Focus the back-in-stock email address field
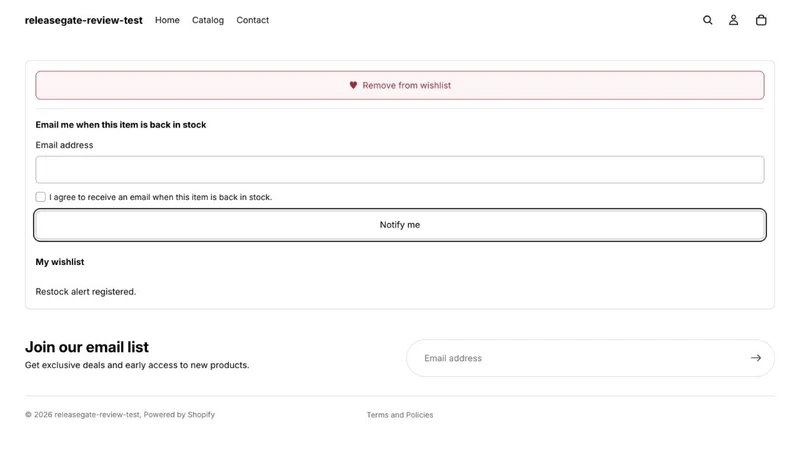The image size is (800, 450). [400, 170]
